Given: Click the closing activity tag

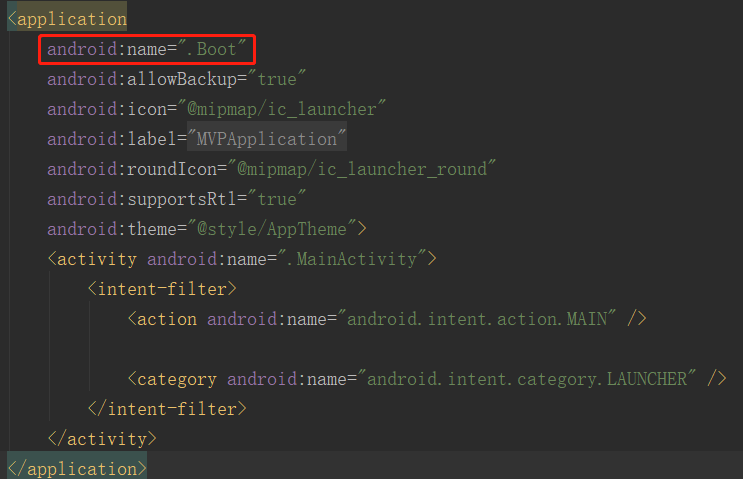Looking at the screenshot, I should click(x=102, y=439).
